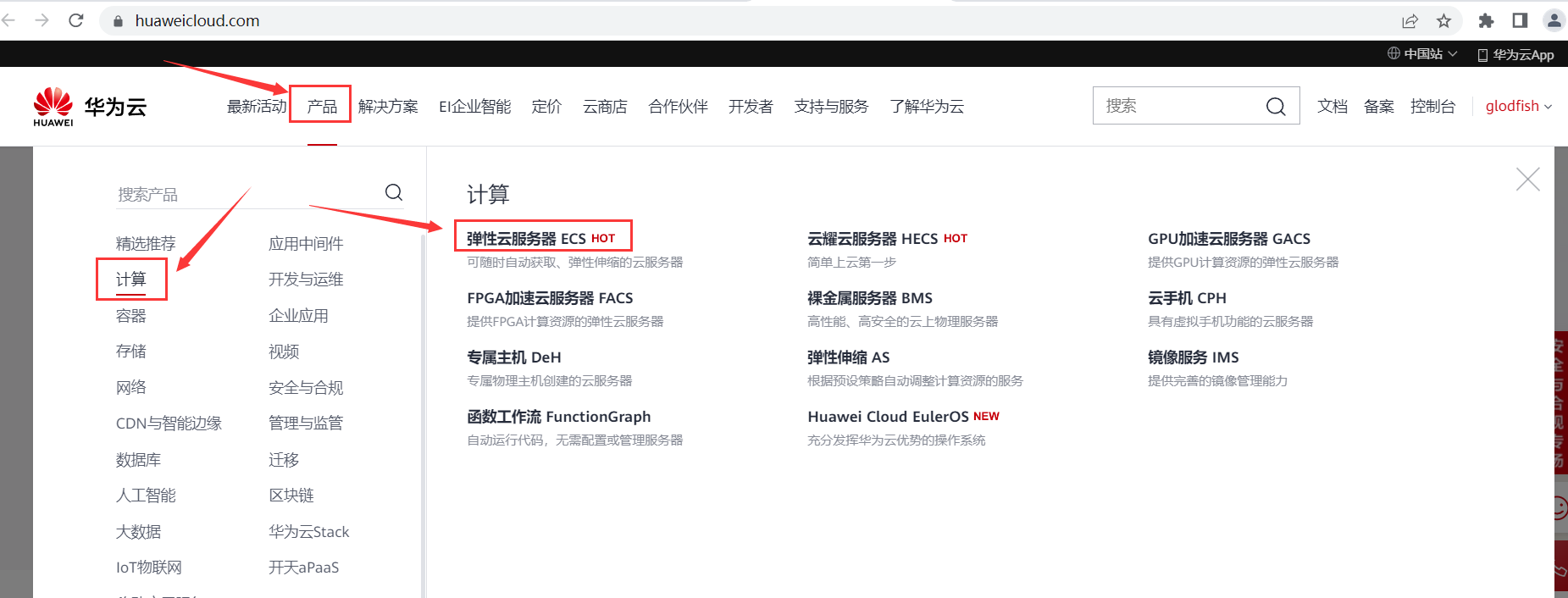1568x598 pixels.
Task: Select the 管理与监管 category
Action: click(306, 424)
